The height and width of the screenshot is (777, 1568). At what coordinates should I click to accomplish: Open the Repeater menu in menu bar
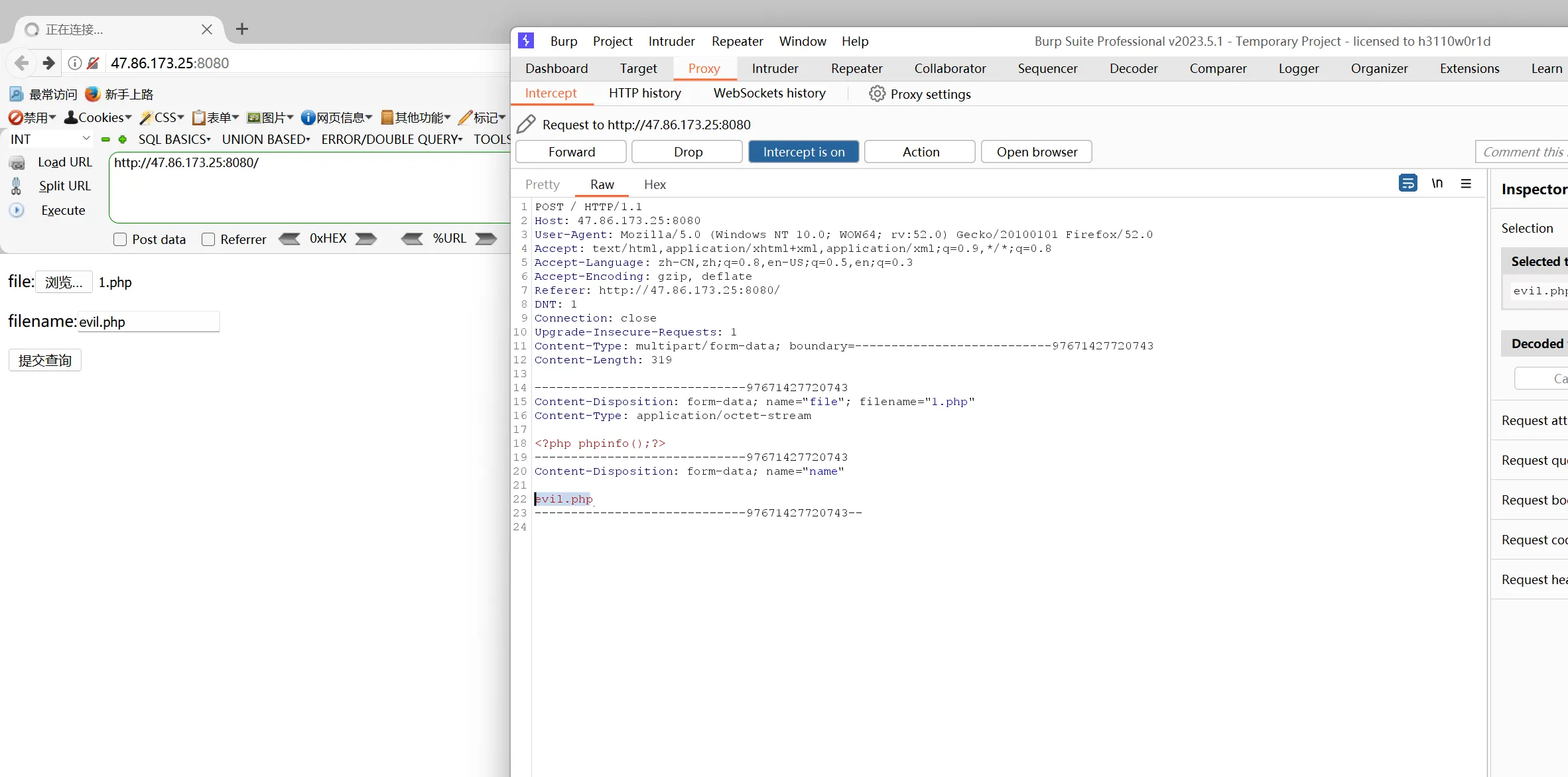(737, 41)
